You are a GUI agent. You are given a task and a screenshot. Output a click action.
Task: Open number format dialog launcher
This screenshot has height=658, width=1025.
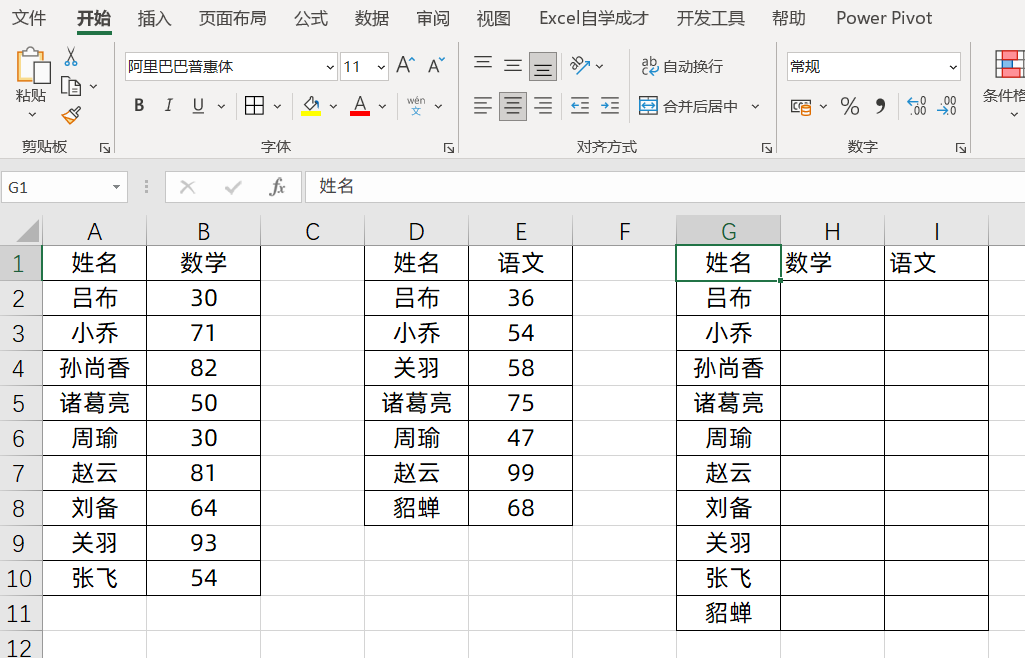pos(960,148)
